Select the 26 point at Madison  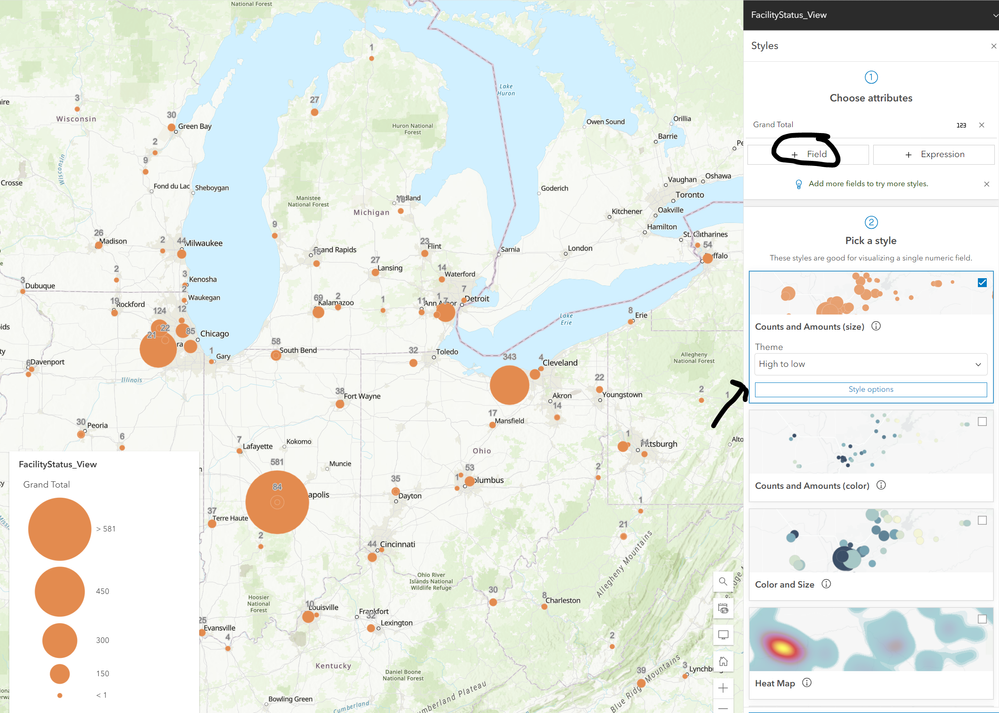pos(99,245)
